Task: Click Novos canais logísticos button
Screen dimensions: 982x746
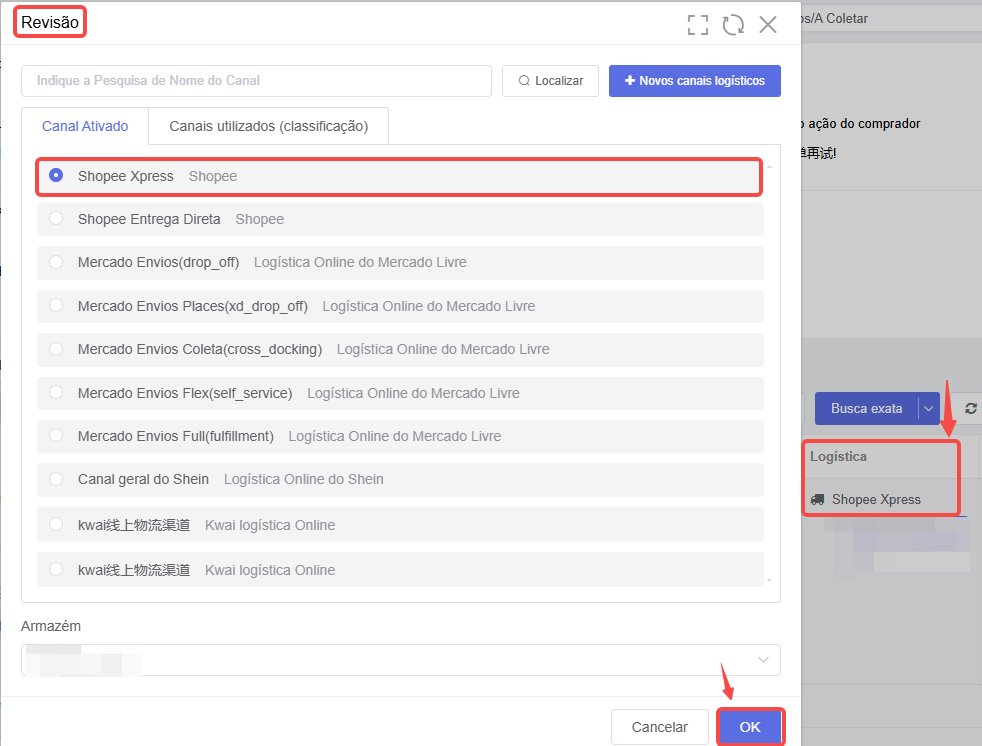Action: 695,81
